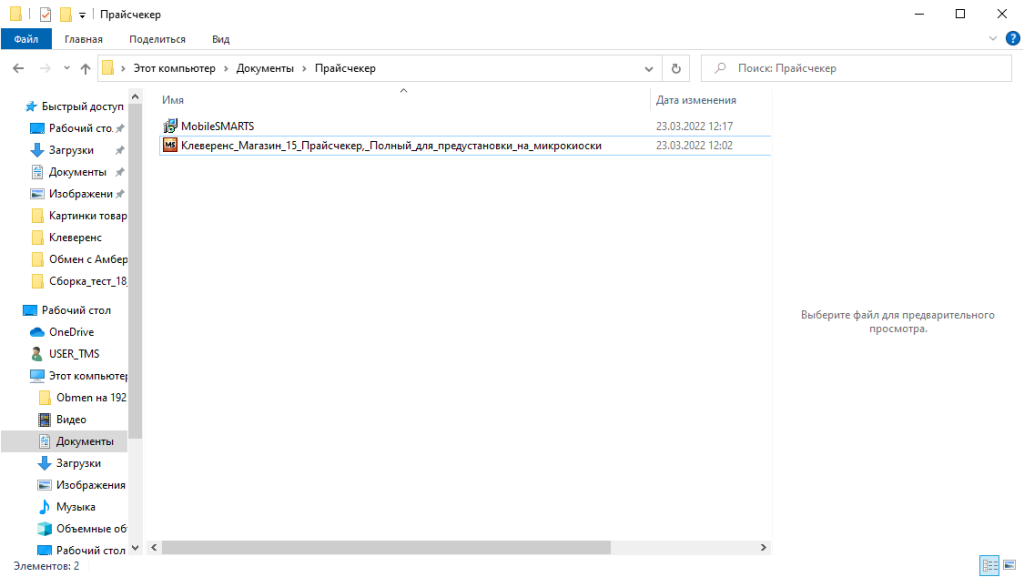Open the quick access toolbar customize dropdown
This screenshot has width=1024, height=577.
point(82,14)
